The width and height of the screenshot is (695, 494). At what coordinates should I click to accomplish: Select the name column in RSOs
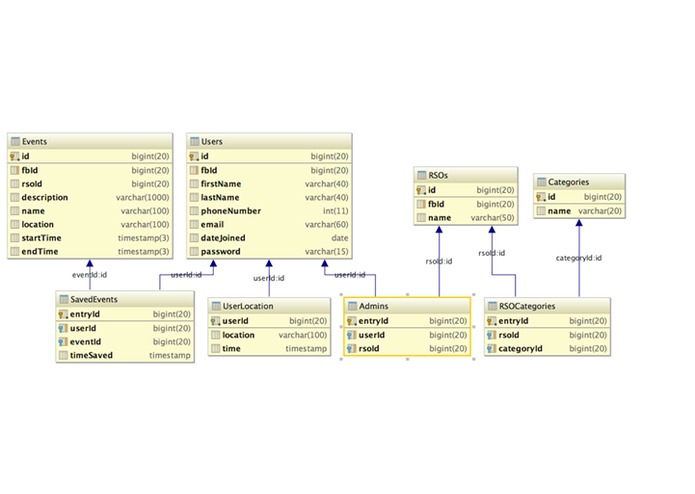pos(465,218)
